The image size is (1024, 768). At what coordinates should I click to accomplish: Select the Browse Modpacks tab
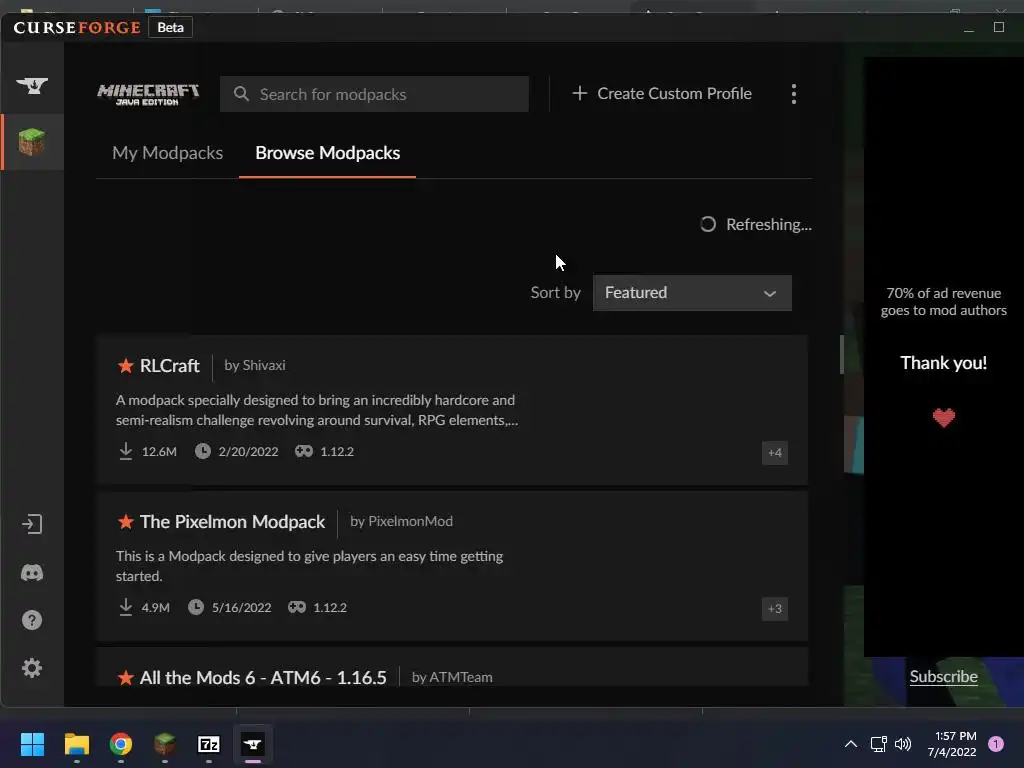click(328, 153)
